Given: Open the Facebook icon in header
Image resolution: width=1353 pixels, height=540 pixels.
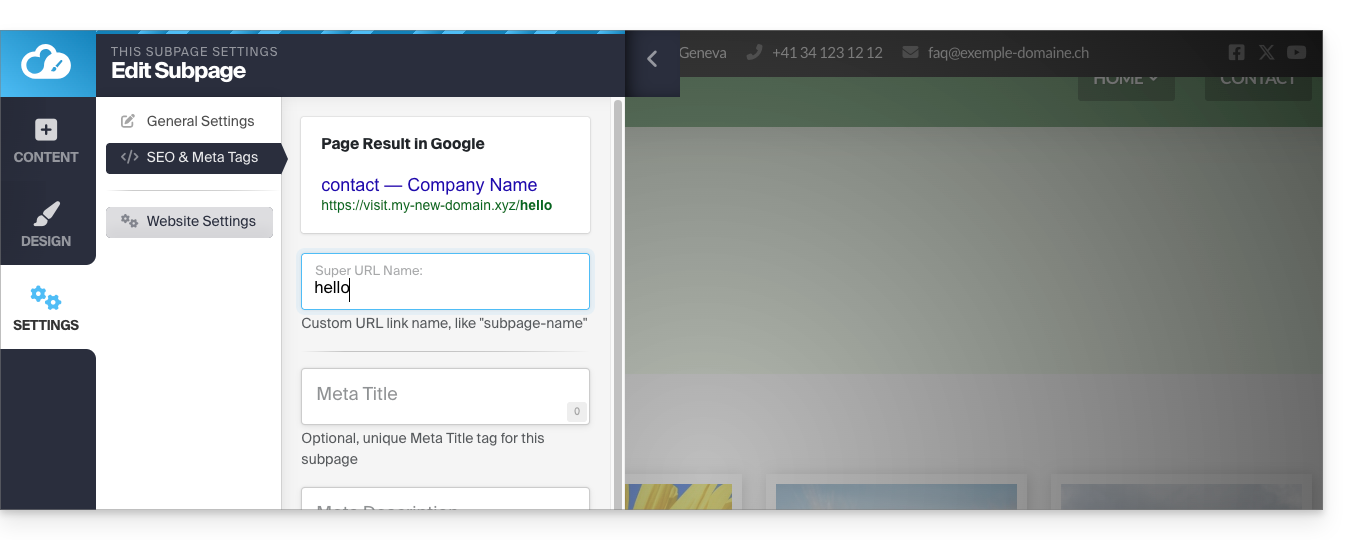Looking at the screenshot, I should tap(1236, 52).
